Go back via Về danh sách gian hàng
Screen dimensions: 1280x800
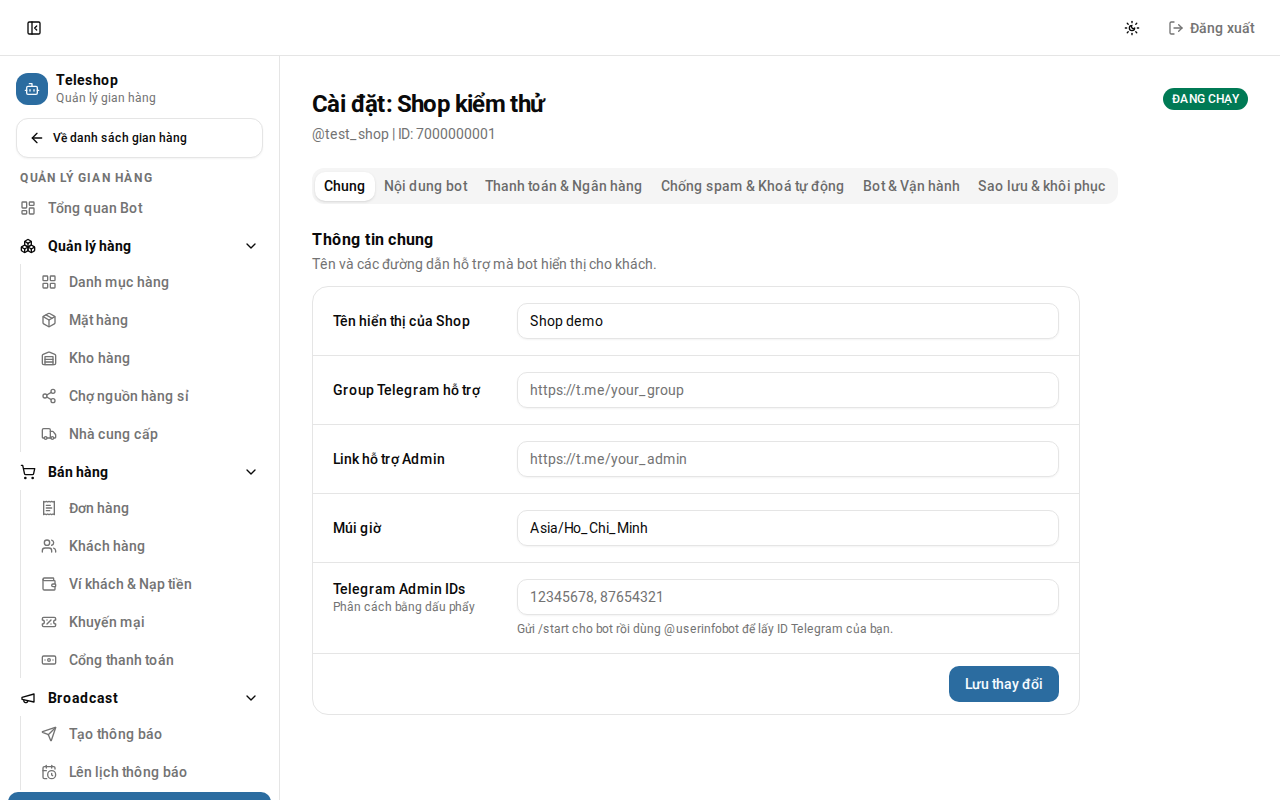pos(139,138)
